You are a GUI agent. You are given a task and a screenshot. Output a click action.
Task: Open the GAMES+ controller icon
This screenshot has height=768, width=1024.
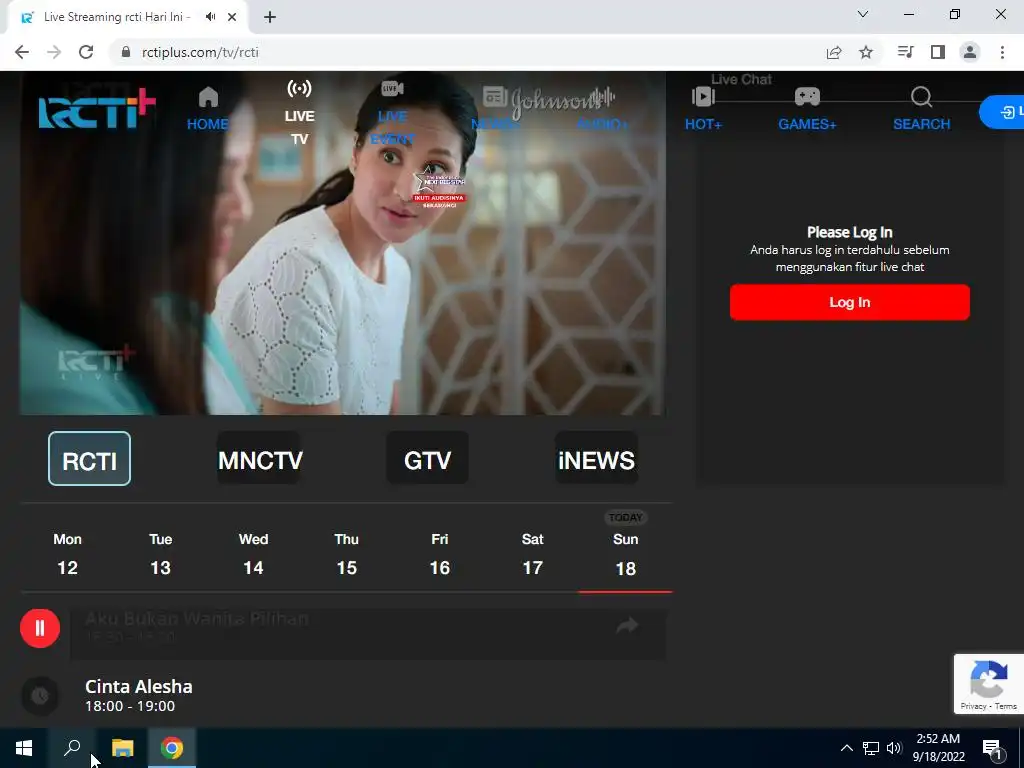coord(807,97)
